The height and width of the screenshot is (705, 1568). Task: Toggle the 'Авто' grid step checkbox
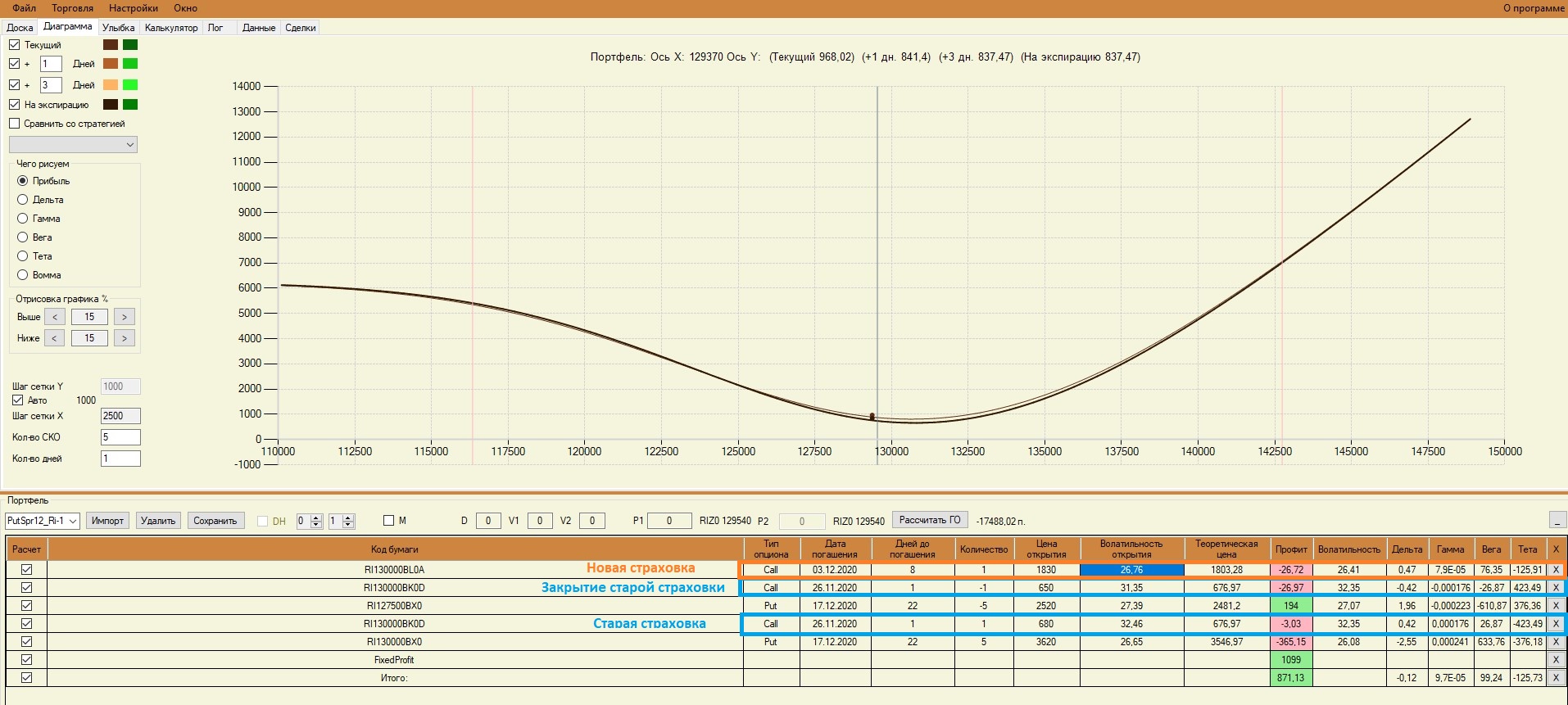pyautogui.click(x=17, y=400)
